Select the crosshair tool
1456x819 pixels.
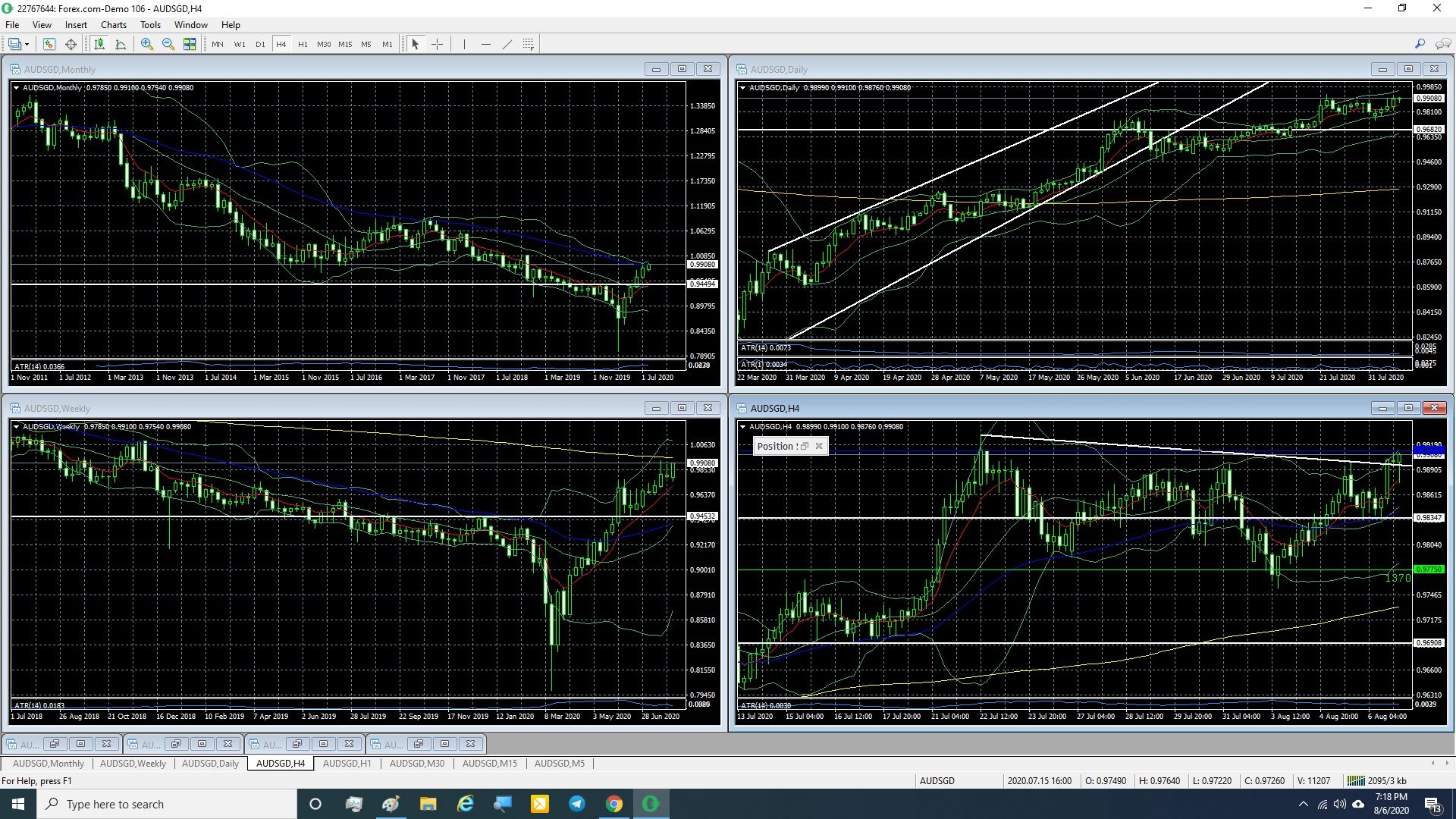coord(438,44)
